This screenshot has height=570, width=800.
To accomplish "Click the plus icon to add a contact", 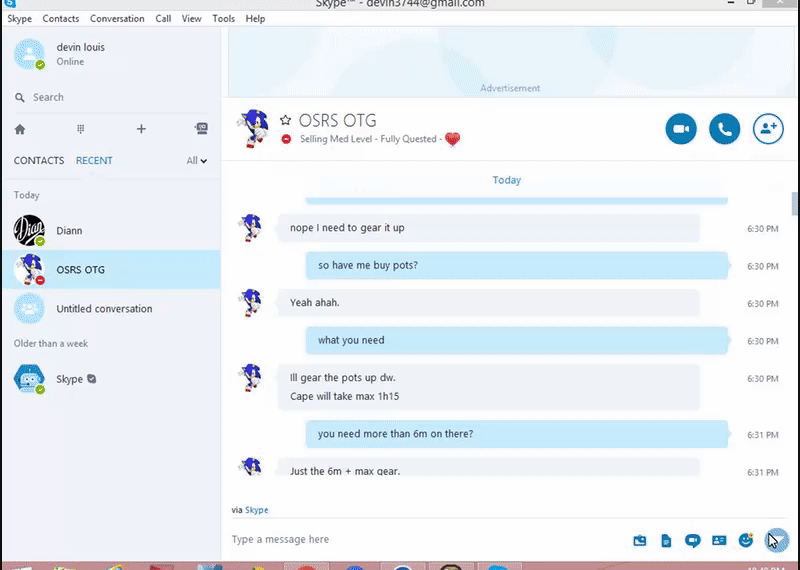I will point(141,129).
